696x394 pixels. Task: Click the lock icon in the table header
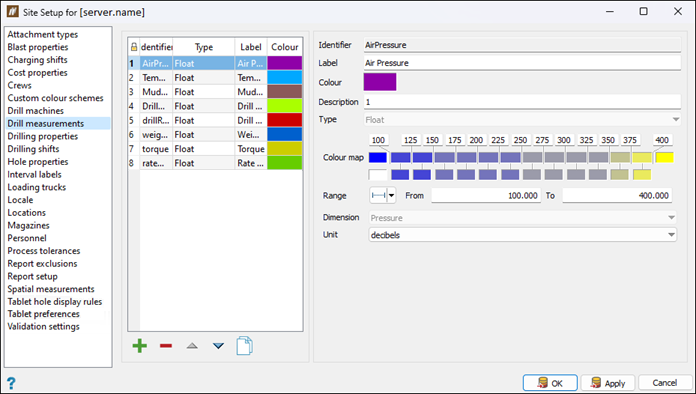(x=134, y=47)
